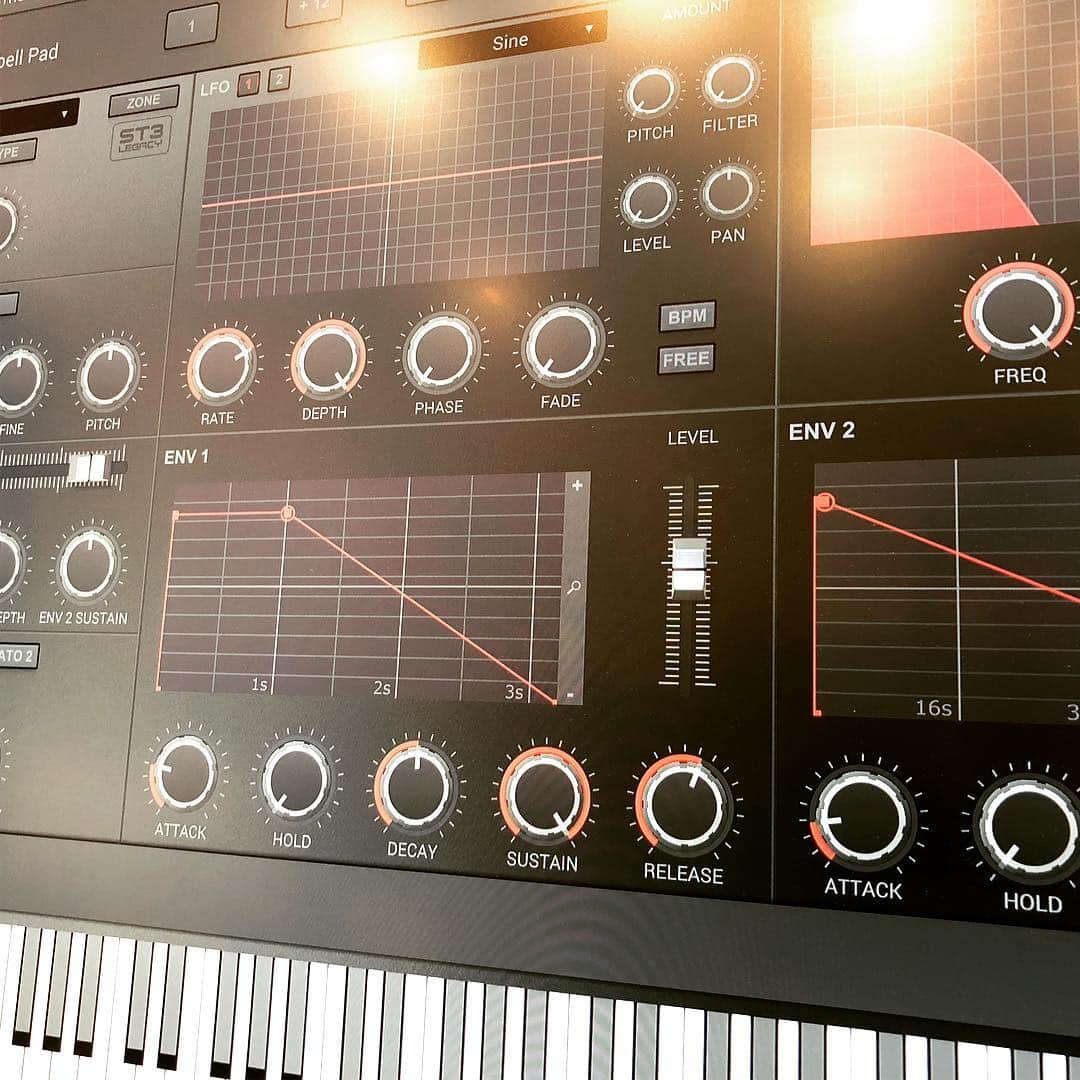Click the ENV 1 magnifier icon
The image size is (1080, 1080).
point(574,588)
